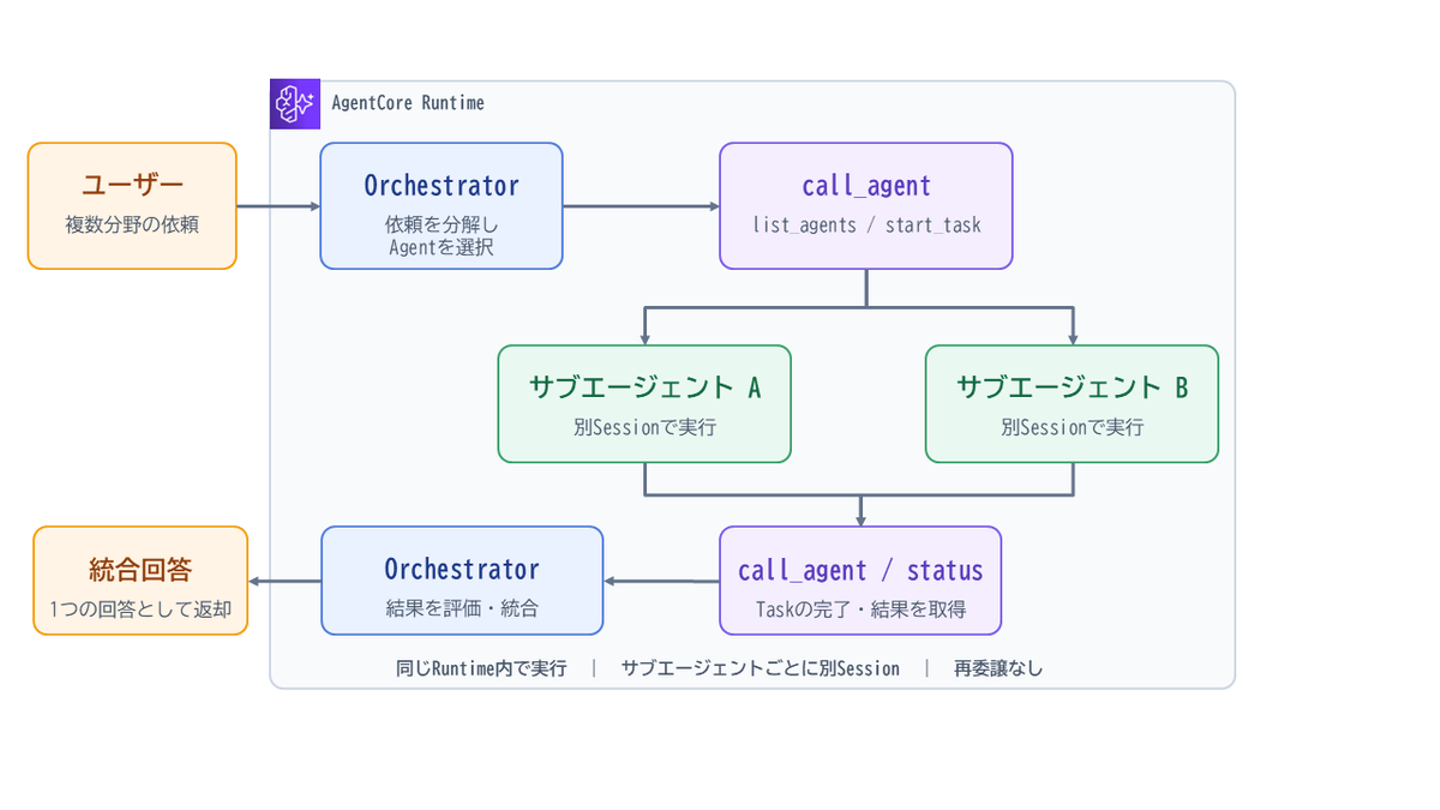Select the description "依頼を分解し Agentを選択"
The height and width of the screenshot is (810, 1440).
point(441,237)
